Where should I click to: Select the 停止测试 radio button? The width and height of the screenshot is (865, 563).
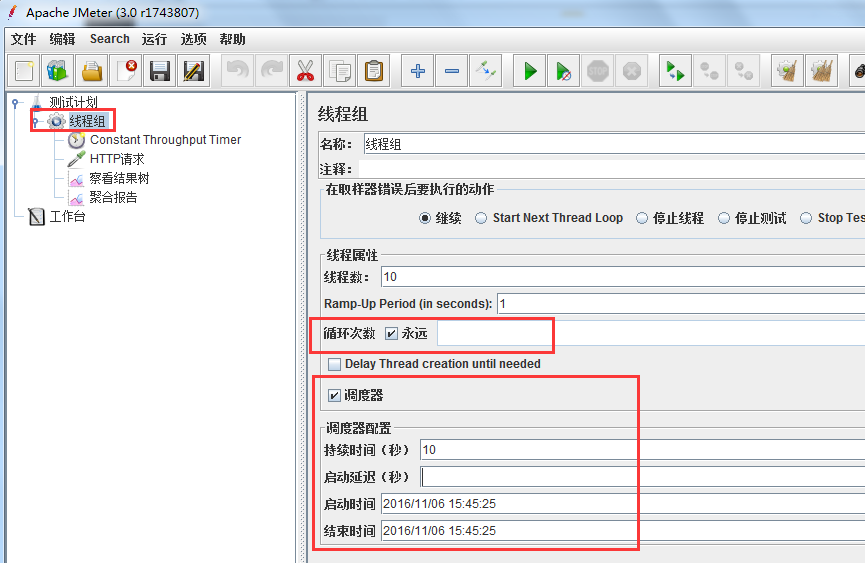(724, 218)
